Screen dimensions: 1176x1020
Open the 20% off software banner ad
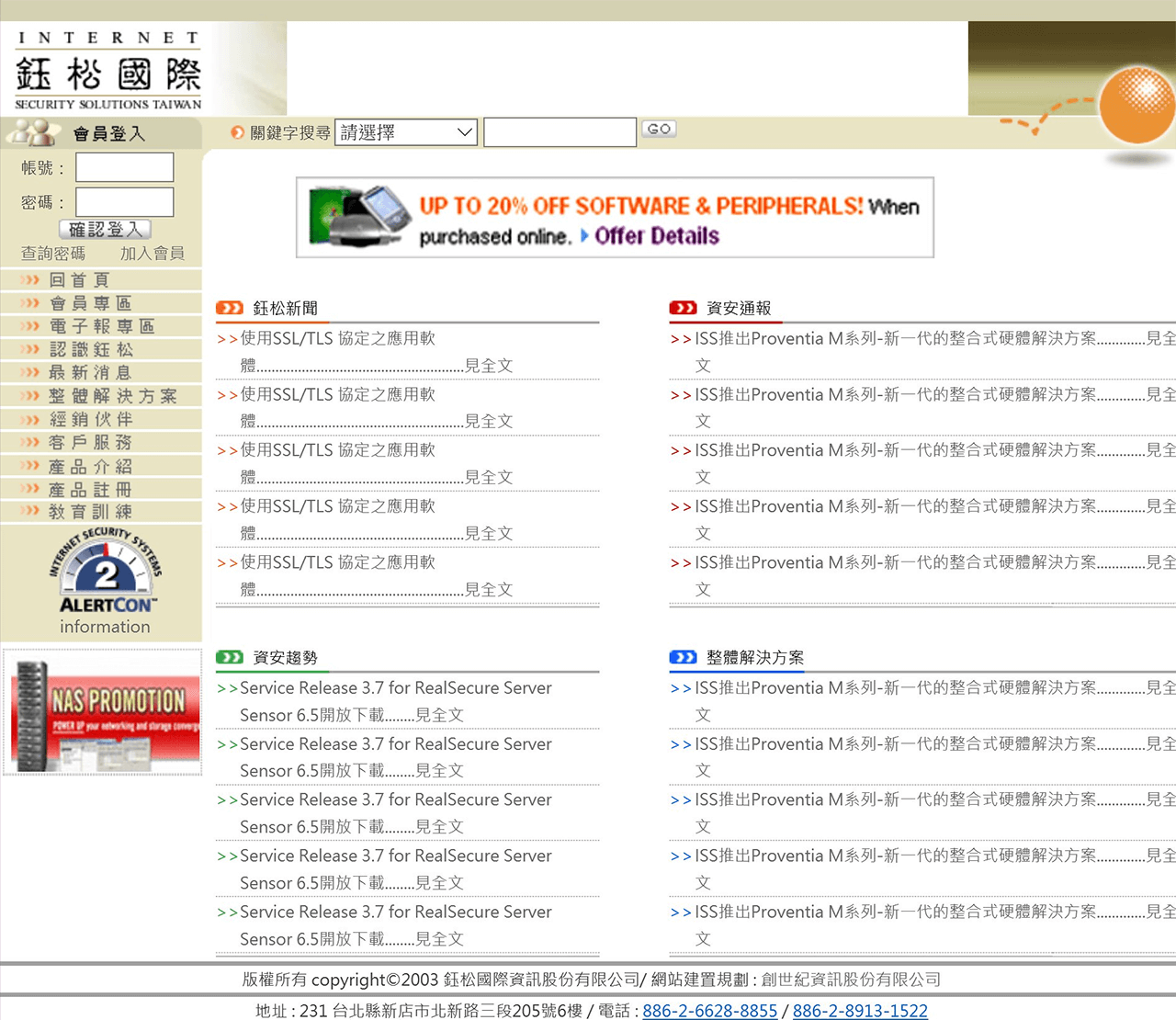coord(615,217)
